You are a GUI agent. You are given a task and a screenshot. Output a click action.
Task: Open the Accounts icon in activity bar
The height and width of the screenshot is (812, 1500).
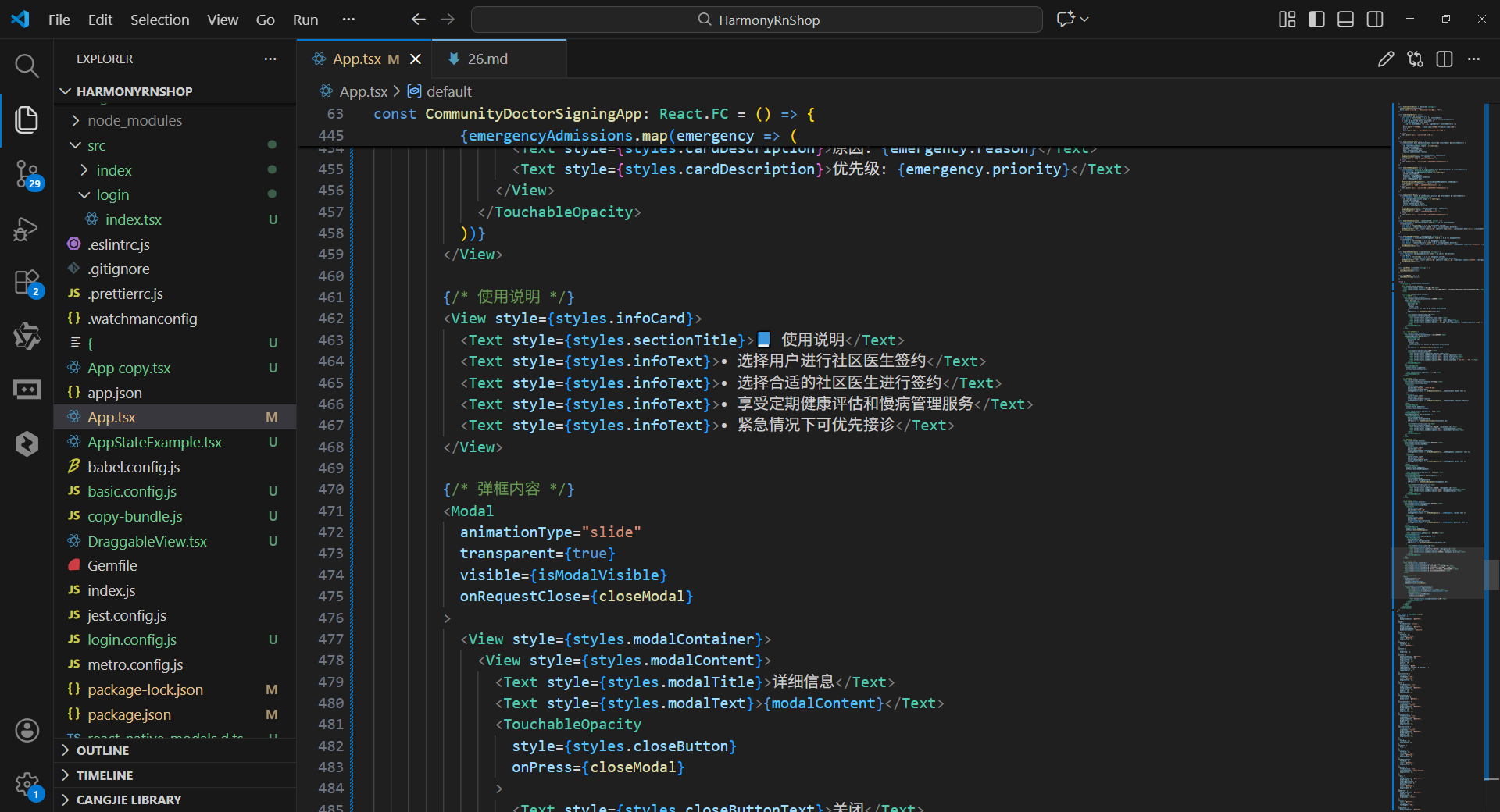coord(27,730)
